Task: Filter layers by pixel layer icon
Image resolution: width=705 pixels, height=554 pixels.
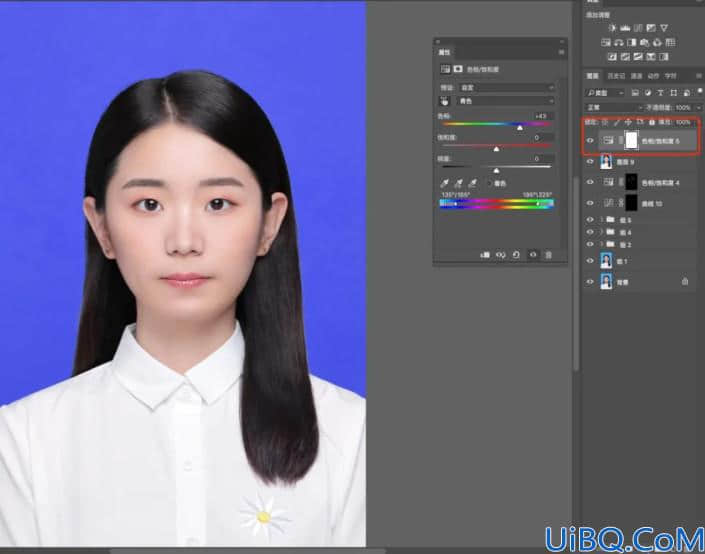Action: pos(635,93)
